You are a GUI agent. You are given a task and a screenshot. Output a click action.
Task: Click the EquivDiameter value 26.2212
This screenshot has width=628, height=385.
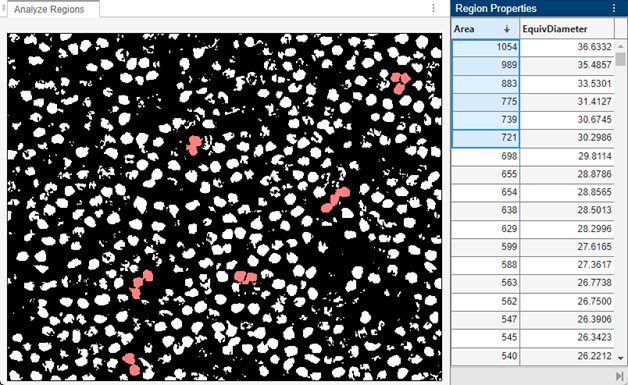[594, 356]
